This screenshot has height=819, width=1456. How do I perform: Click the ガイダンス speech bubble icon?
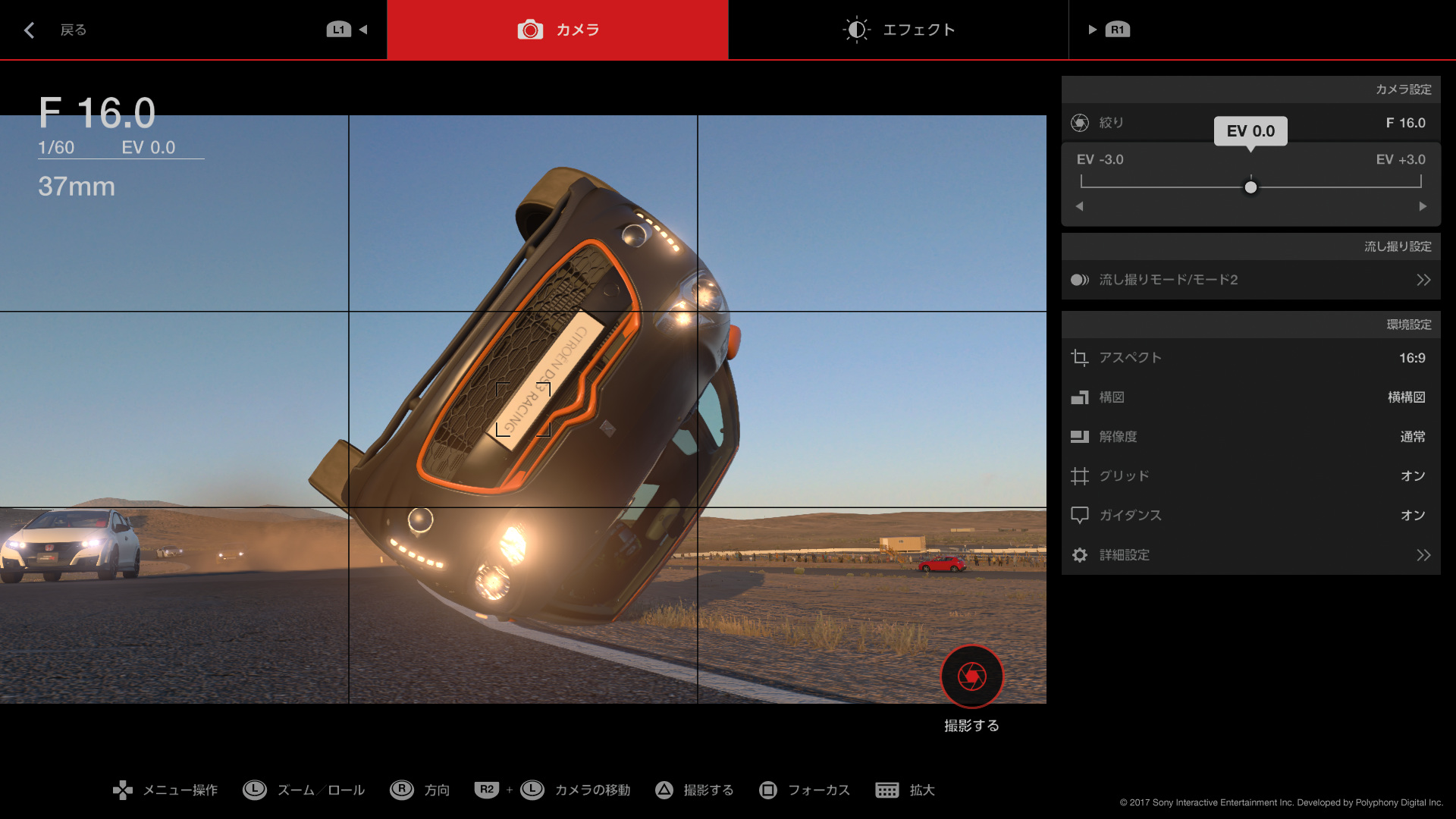pos(1080,516)
